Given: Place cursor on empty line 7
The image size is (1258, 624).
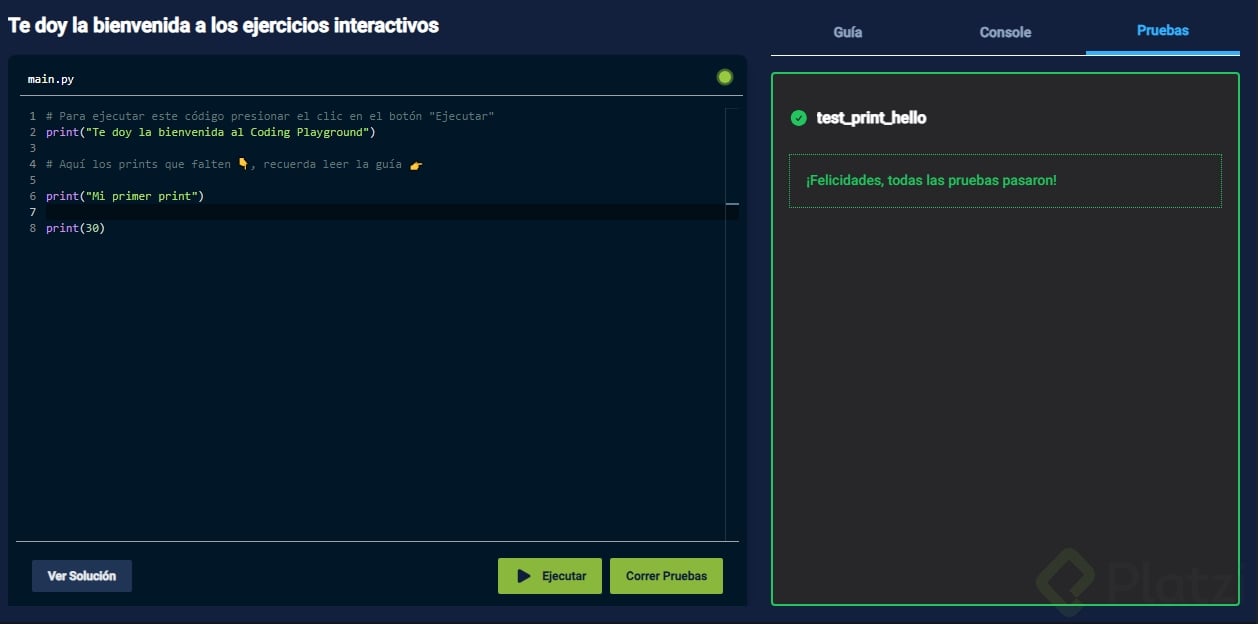Looking at the screenshot, I should (x=385, y=212).
